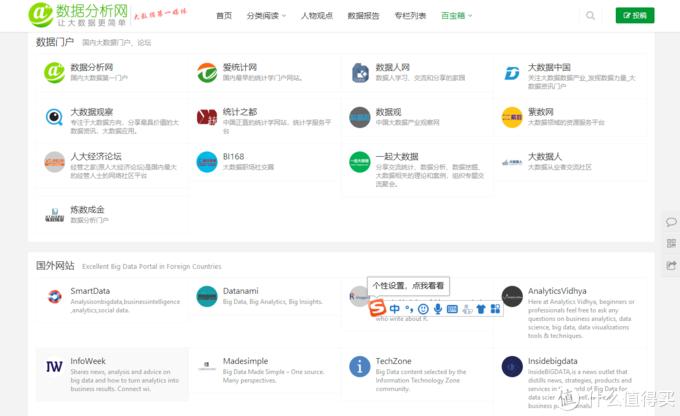Open the Sogou emoji panel

[424, 309]
